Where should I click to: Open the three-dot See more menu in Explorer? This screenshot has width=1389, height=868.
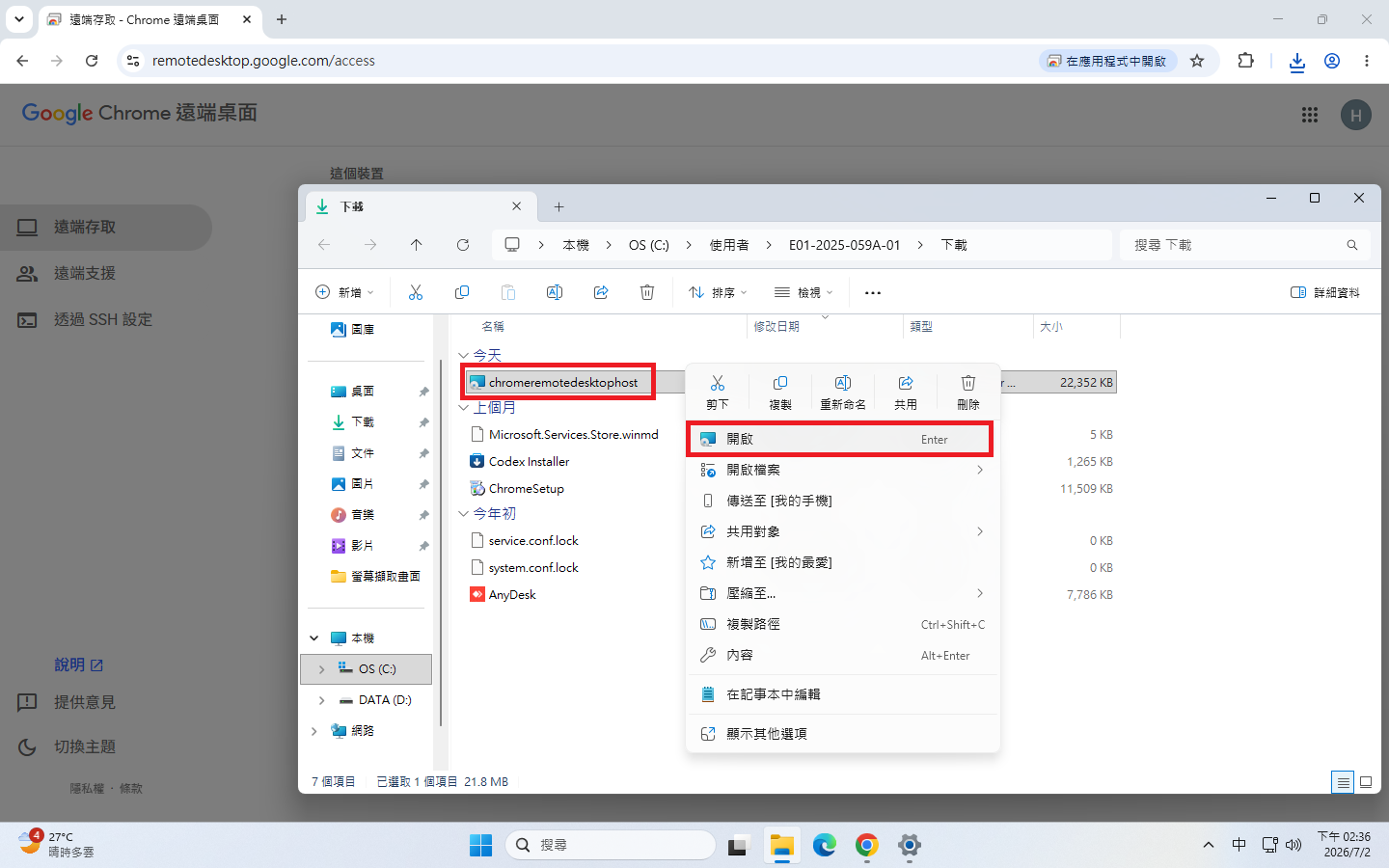pos(873,292)
